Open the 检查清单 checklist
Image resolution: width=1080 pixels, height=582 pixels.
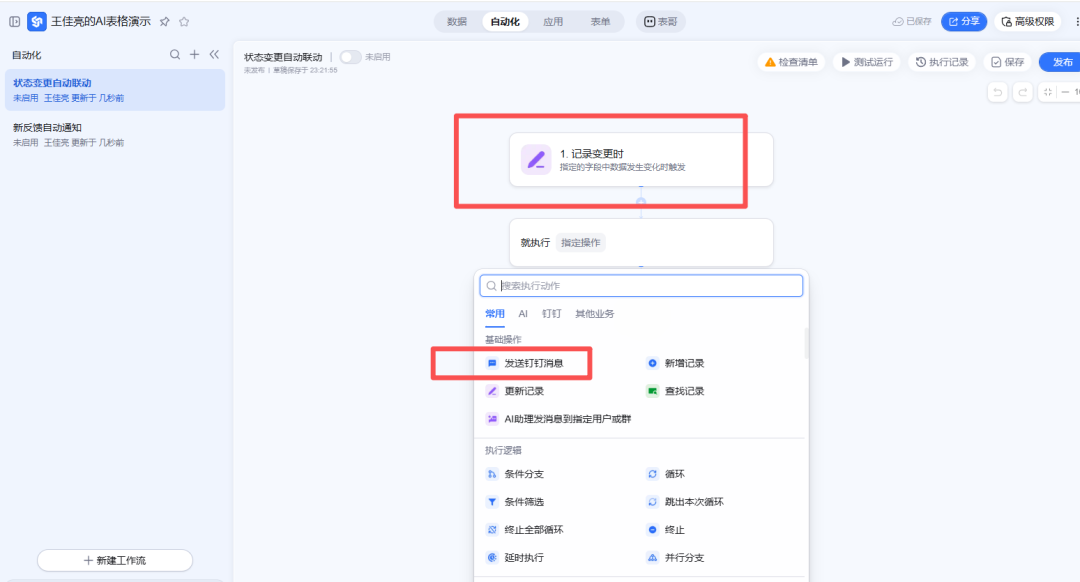[791, 62]
